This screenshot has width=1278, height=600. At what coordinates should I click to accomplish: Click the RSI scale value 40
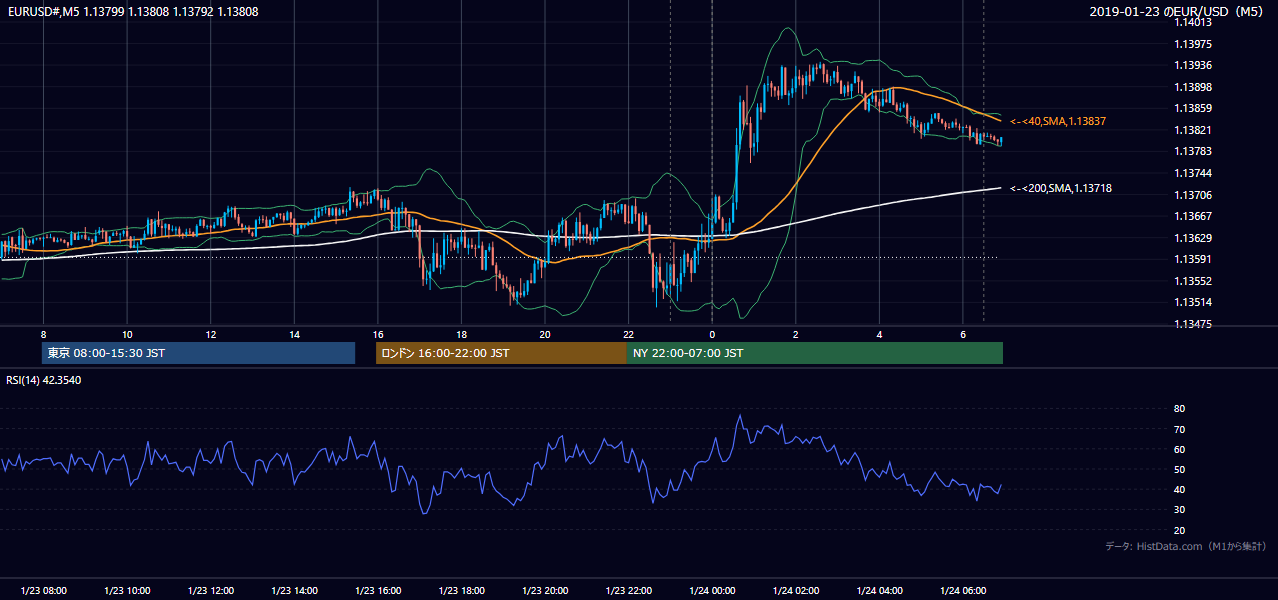[x=1180, y=489]
